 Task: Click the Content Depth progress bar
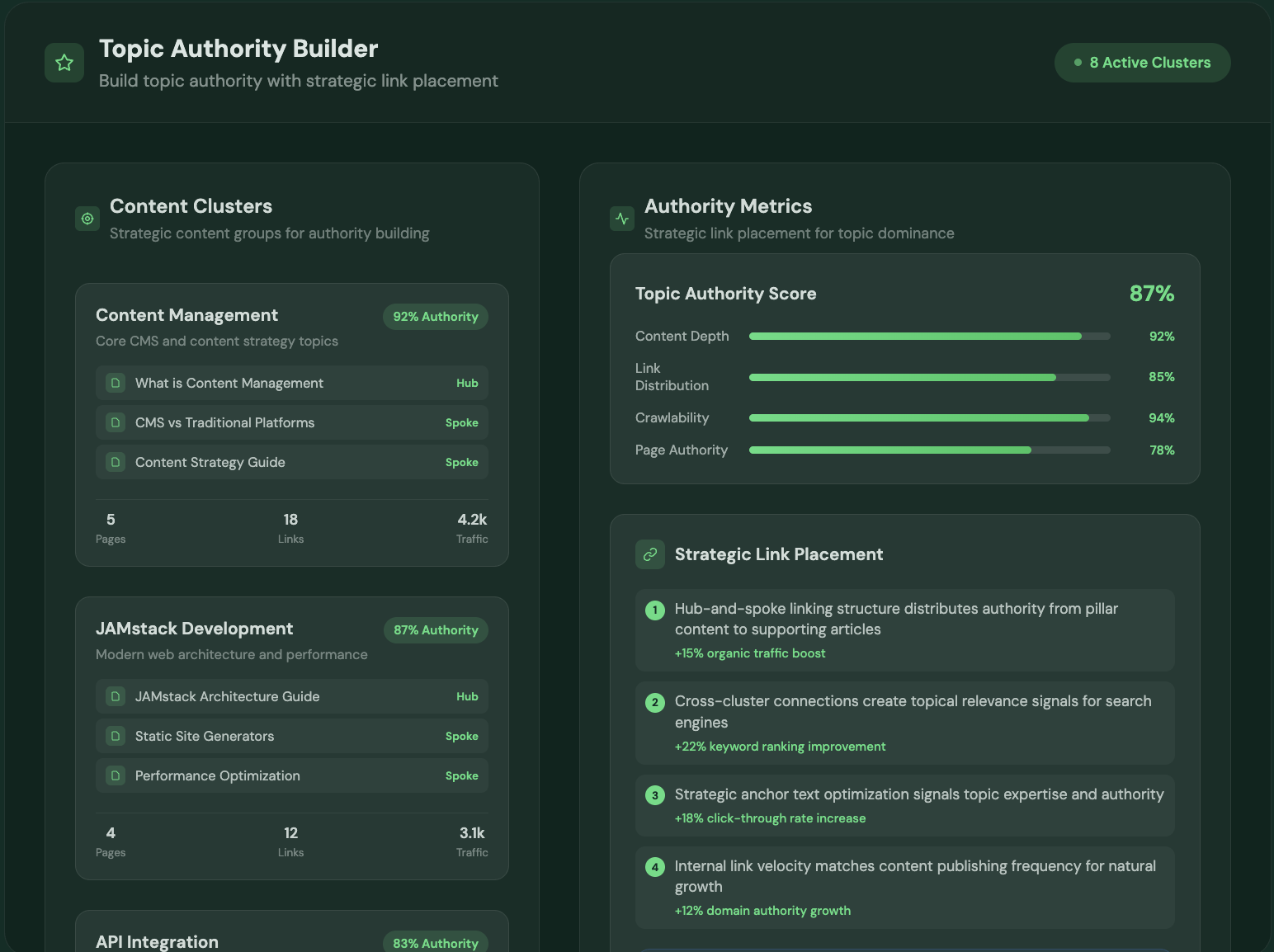click(x=929, y=337)
